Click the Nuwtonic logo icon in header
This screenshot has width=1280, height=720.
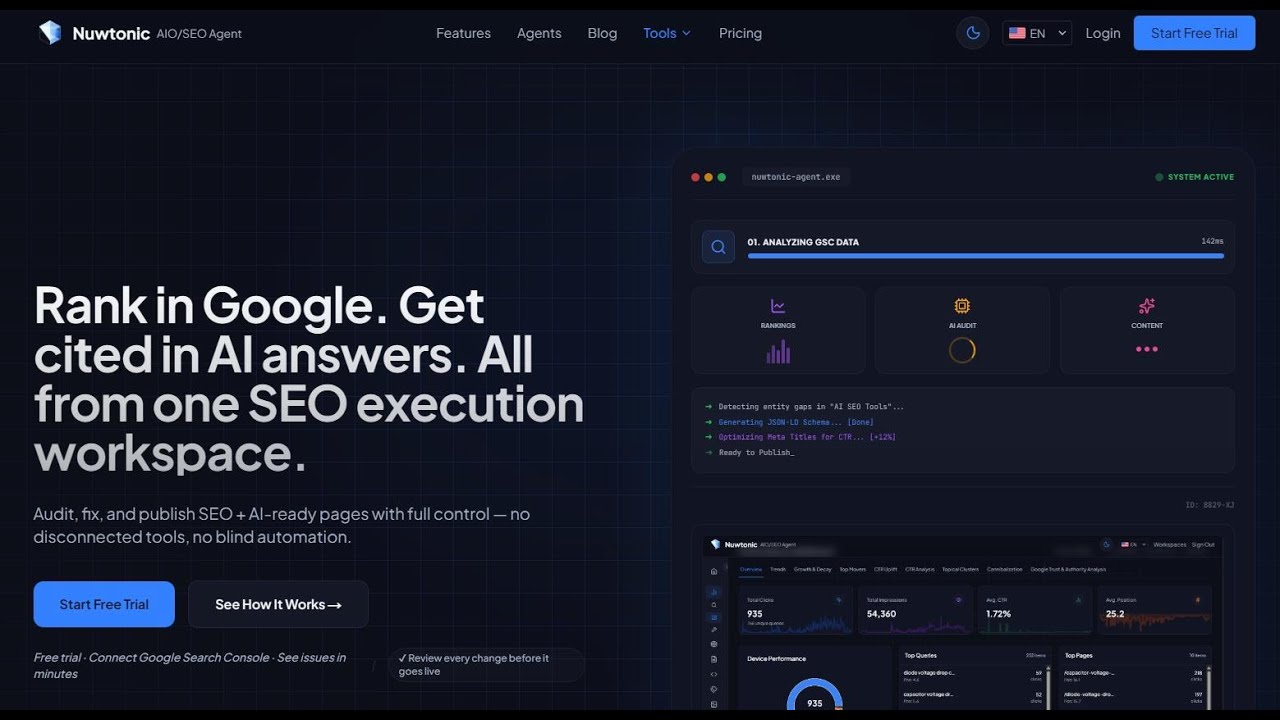pyautogui.click(x=50, y=33)
